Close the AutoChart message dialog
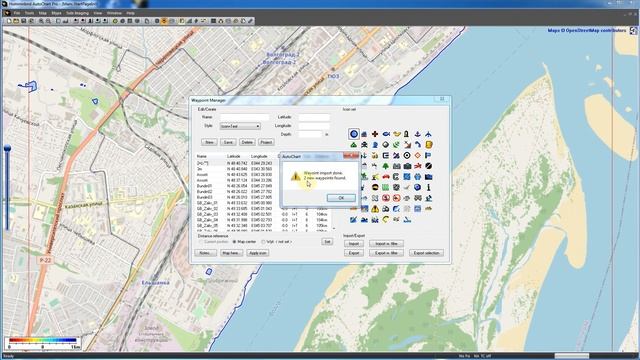 [351, 156]
